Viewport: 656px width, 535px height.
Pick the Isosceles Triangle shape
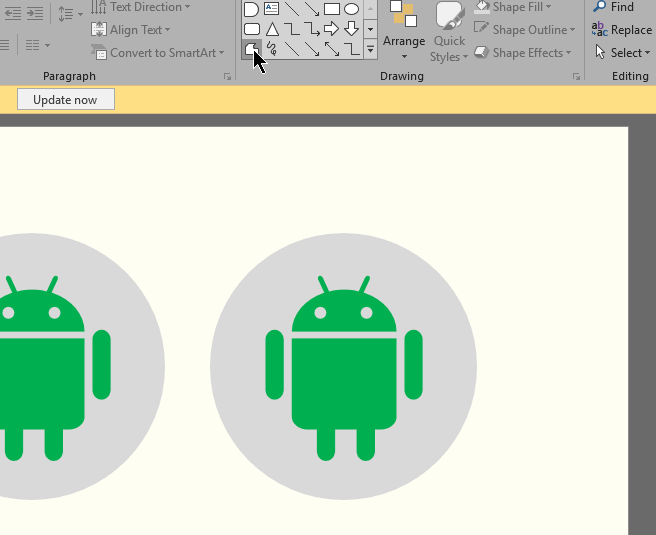(272, 29)
